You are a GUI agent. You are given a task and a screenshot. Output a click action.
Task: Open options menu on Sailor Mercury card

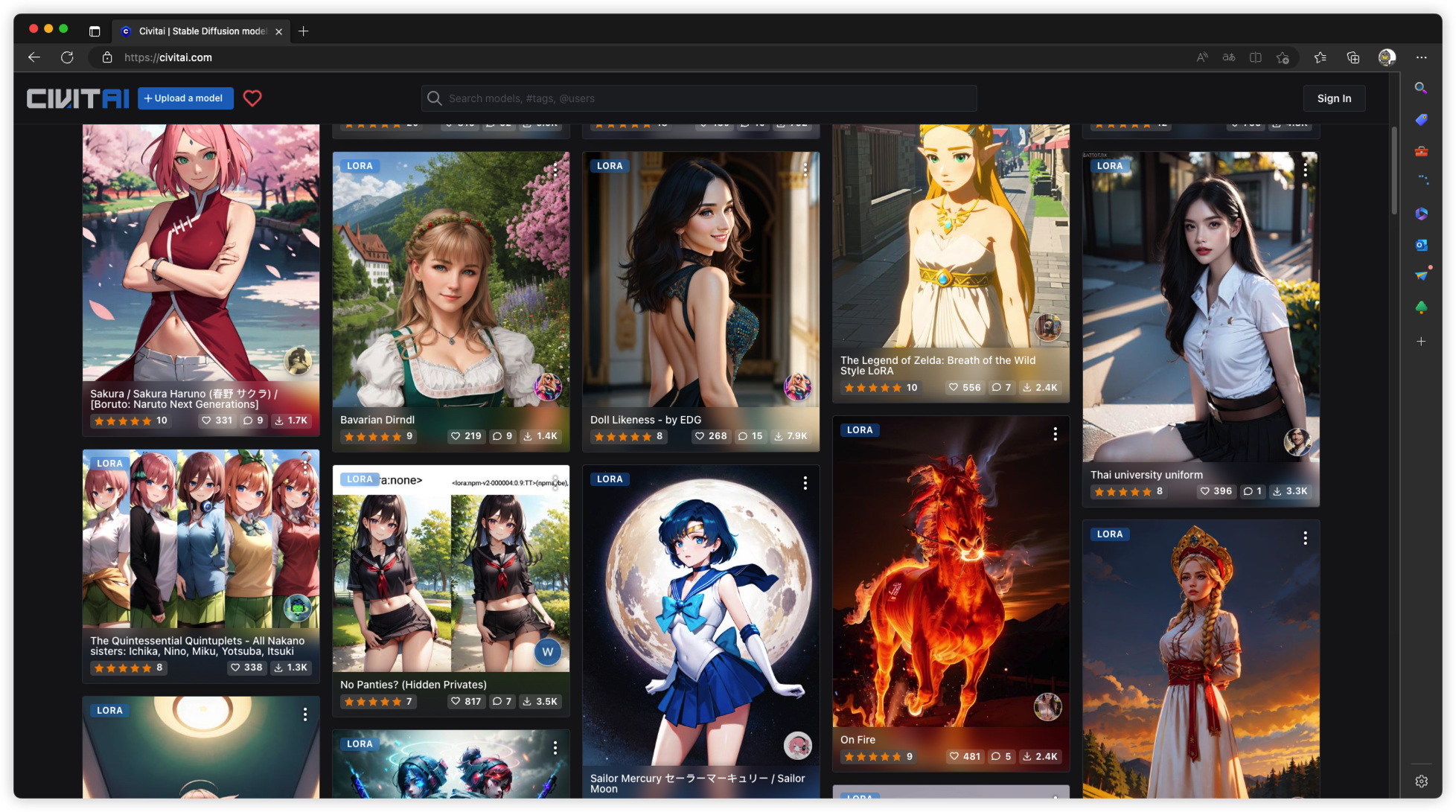[x=805, y=483]
